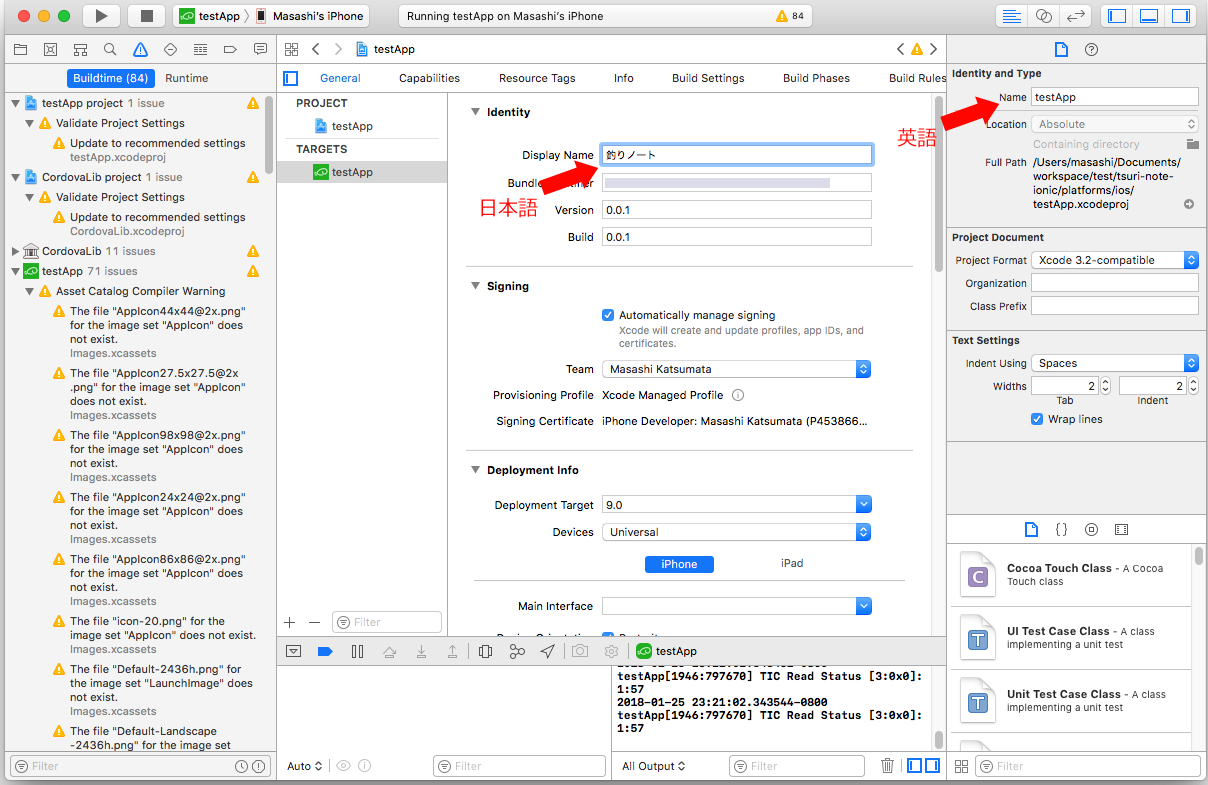1208x785 pixels.
Task: Pause program execution in debug bar
Action: click(357, 651)
